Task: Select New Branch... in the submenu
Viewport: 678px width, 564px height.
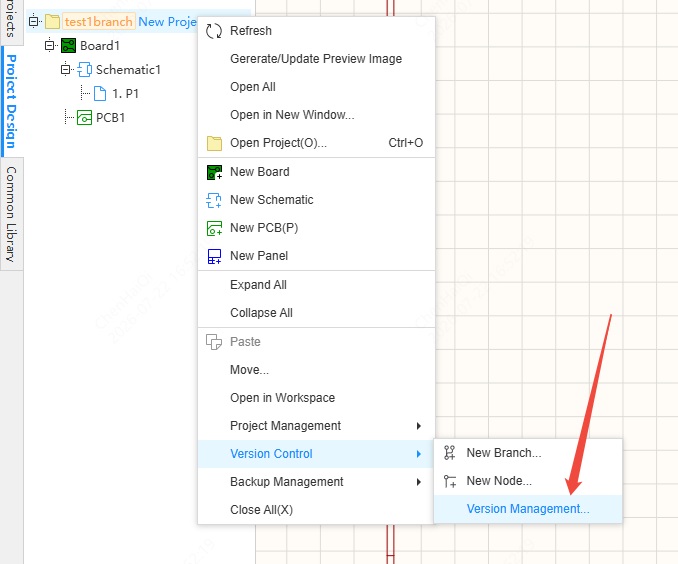Action: pos(528,453)
